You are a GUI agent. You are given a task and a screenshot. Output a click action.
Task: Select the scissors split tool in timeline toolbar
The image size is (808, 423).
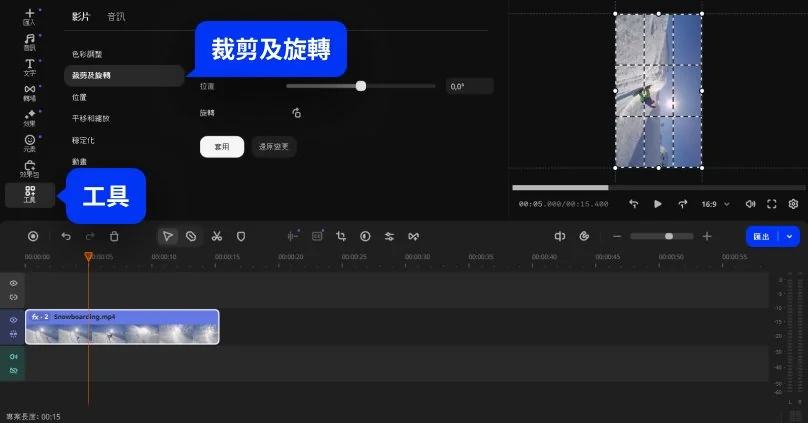216,236
